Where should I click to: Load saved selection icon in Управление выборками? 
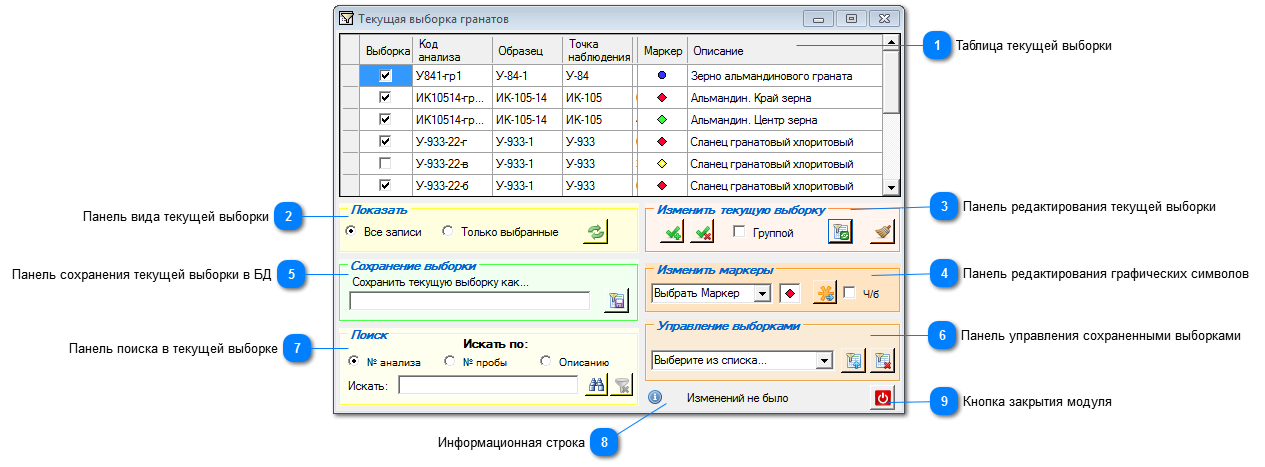pos(853,361)
